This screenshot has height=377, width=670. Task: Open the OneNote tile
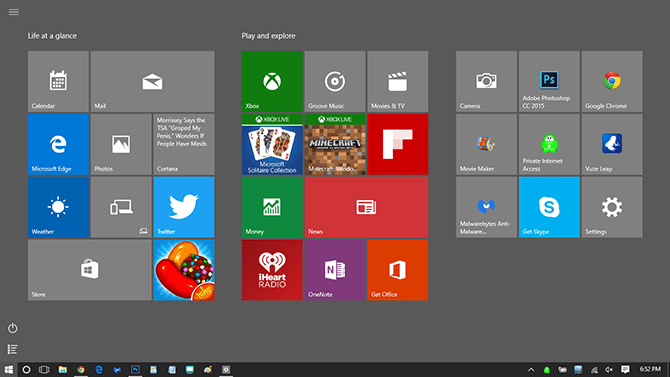point(335,270)
